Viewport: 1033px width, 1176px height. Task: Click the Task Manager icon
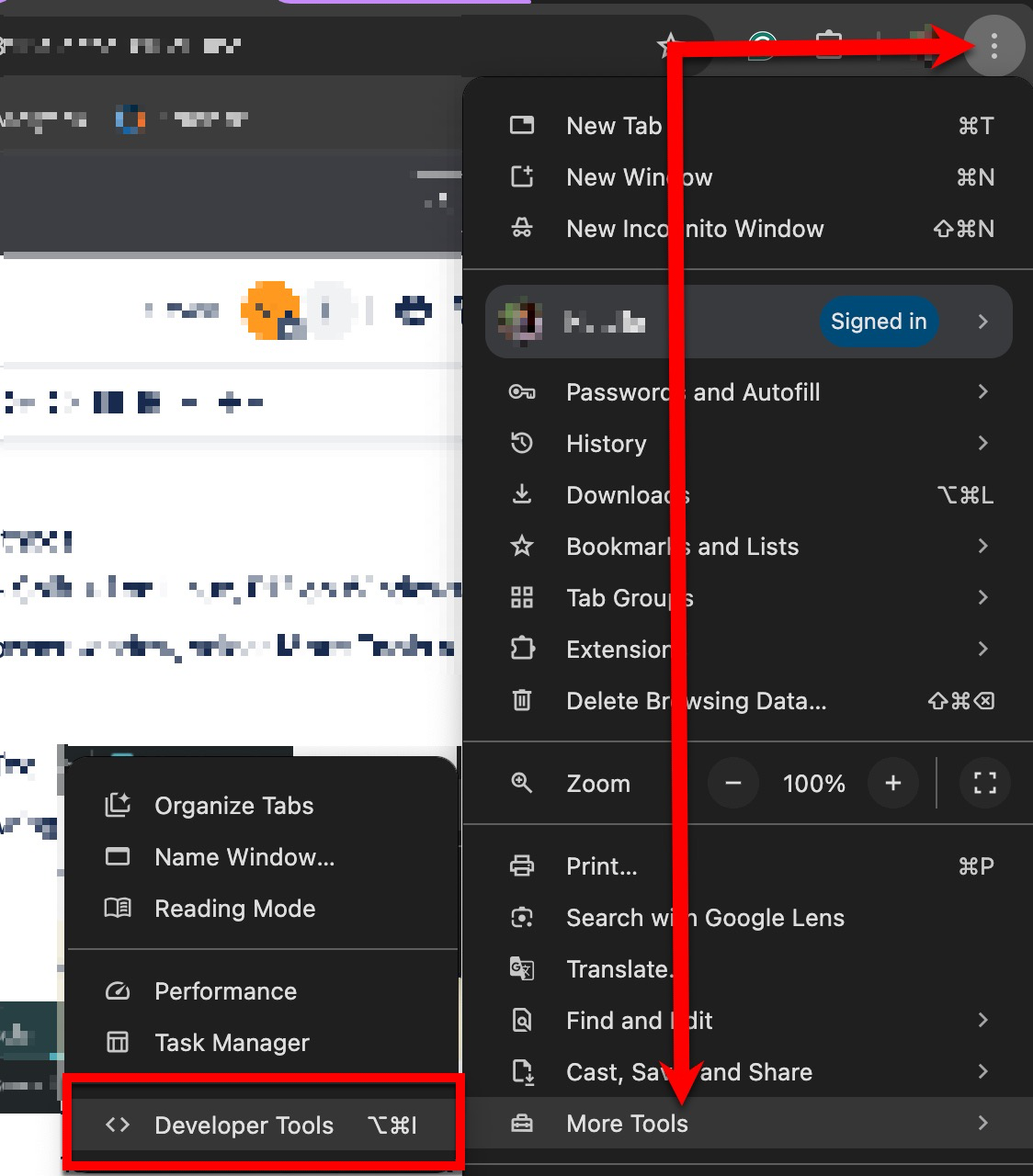[x=118, y=1042]
